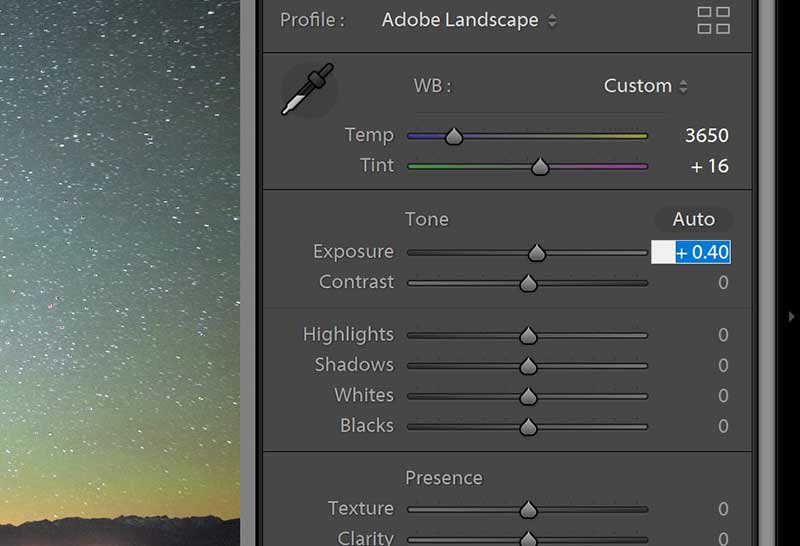800x546 pixels.
Task: Click the Shadows slider handle
Action: point(528,365)
